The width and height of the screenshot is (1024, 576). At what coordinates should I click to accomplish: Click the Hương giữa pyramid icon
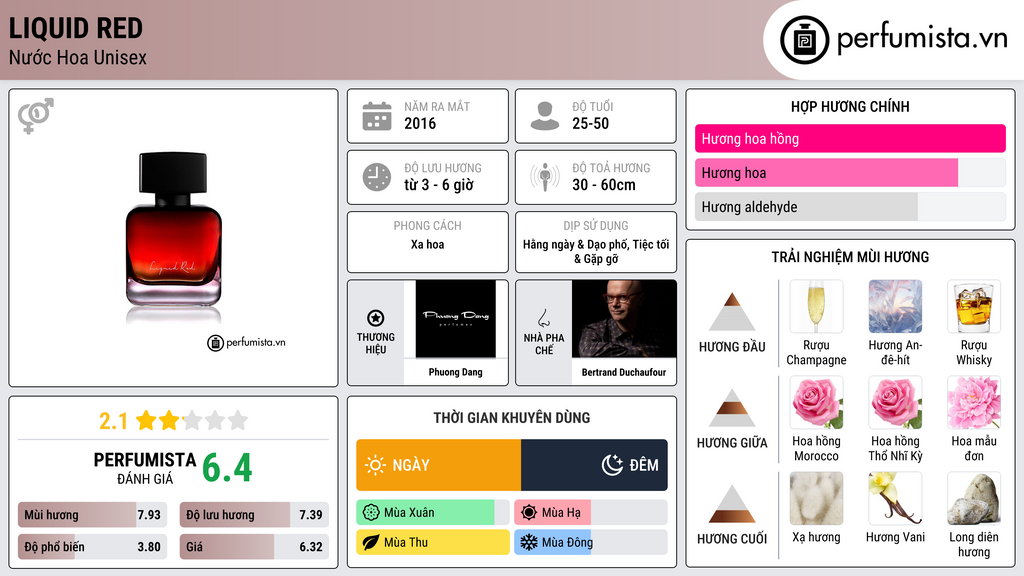(x=732, y=408)
